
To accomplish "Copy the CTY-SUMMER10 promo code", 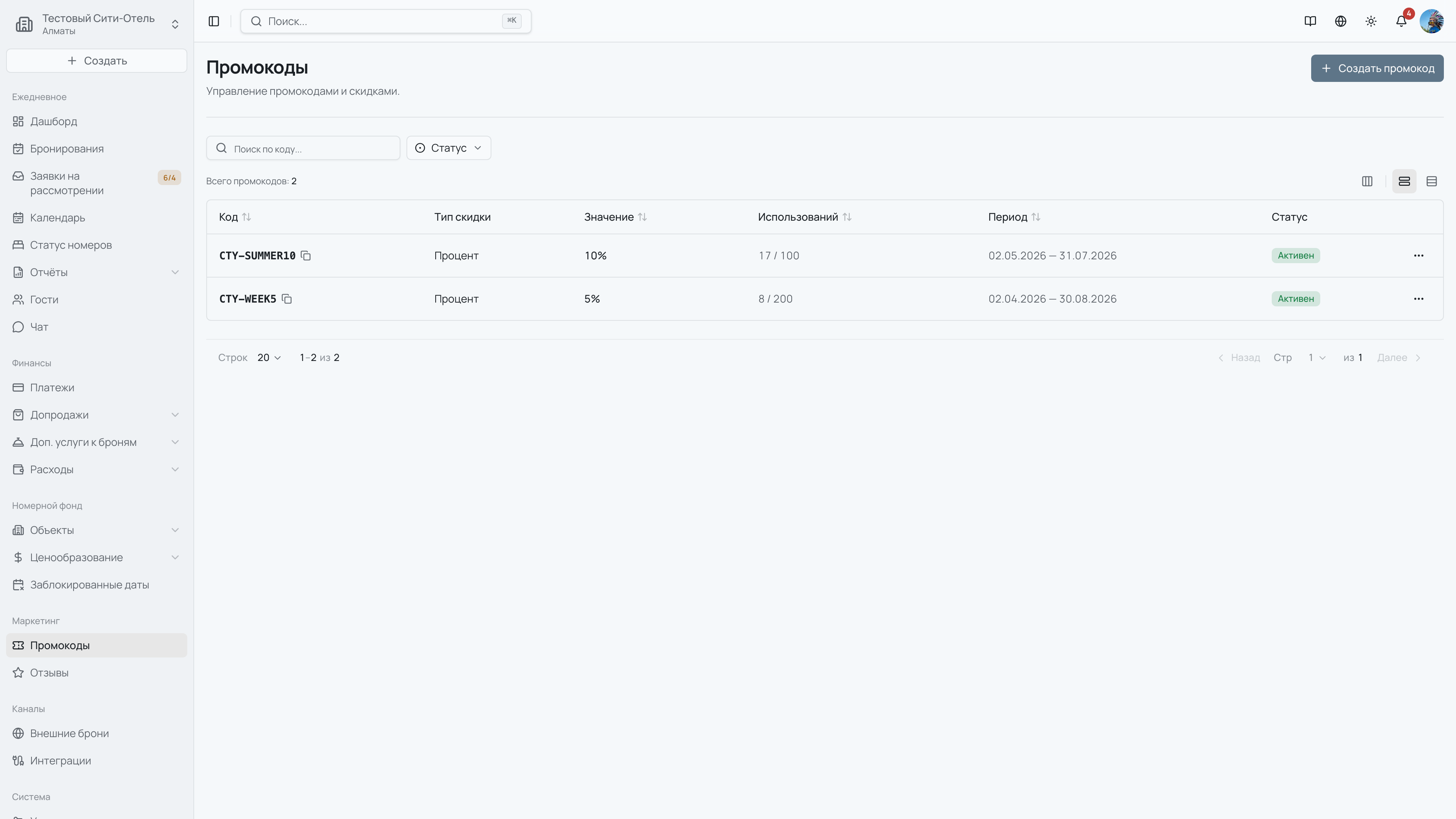I will click(x=306, y=256).
